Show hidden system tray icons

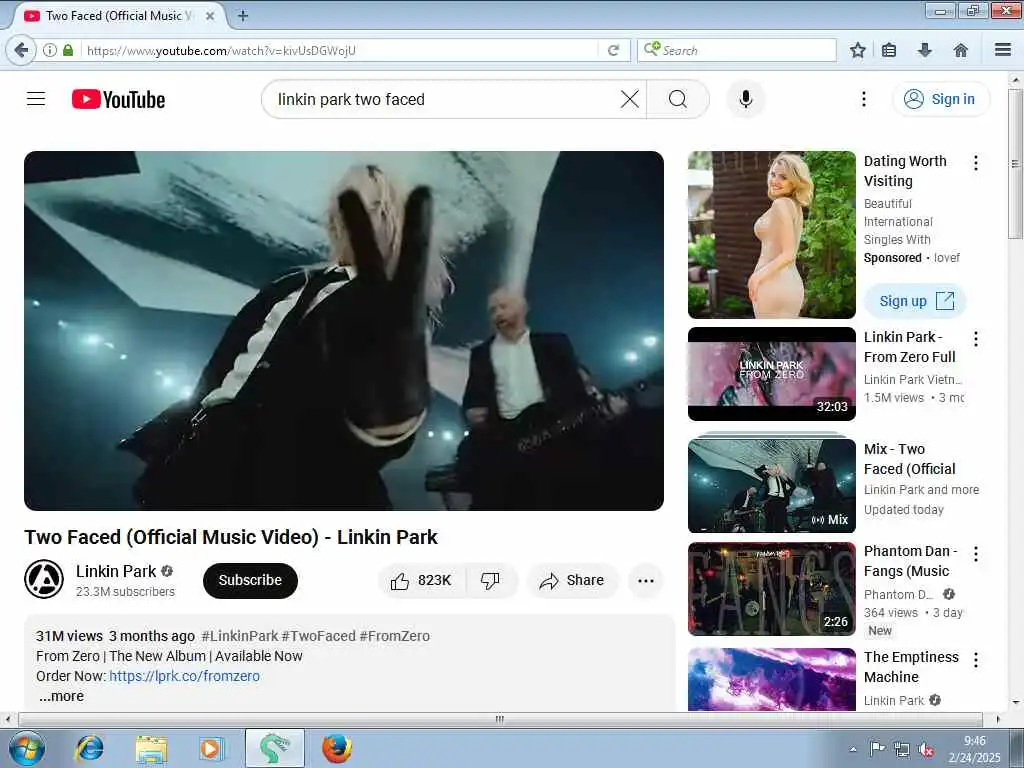[x=853, y=750]
